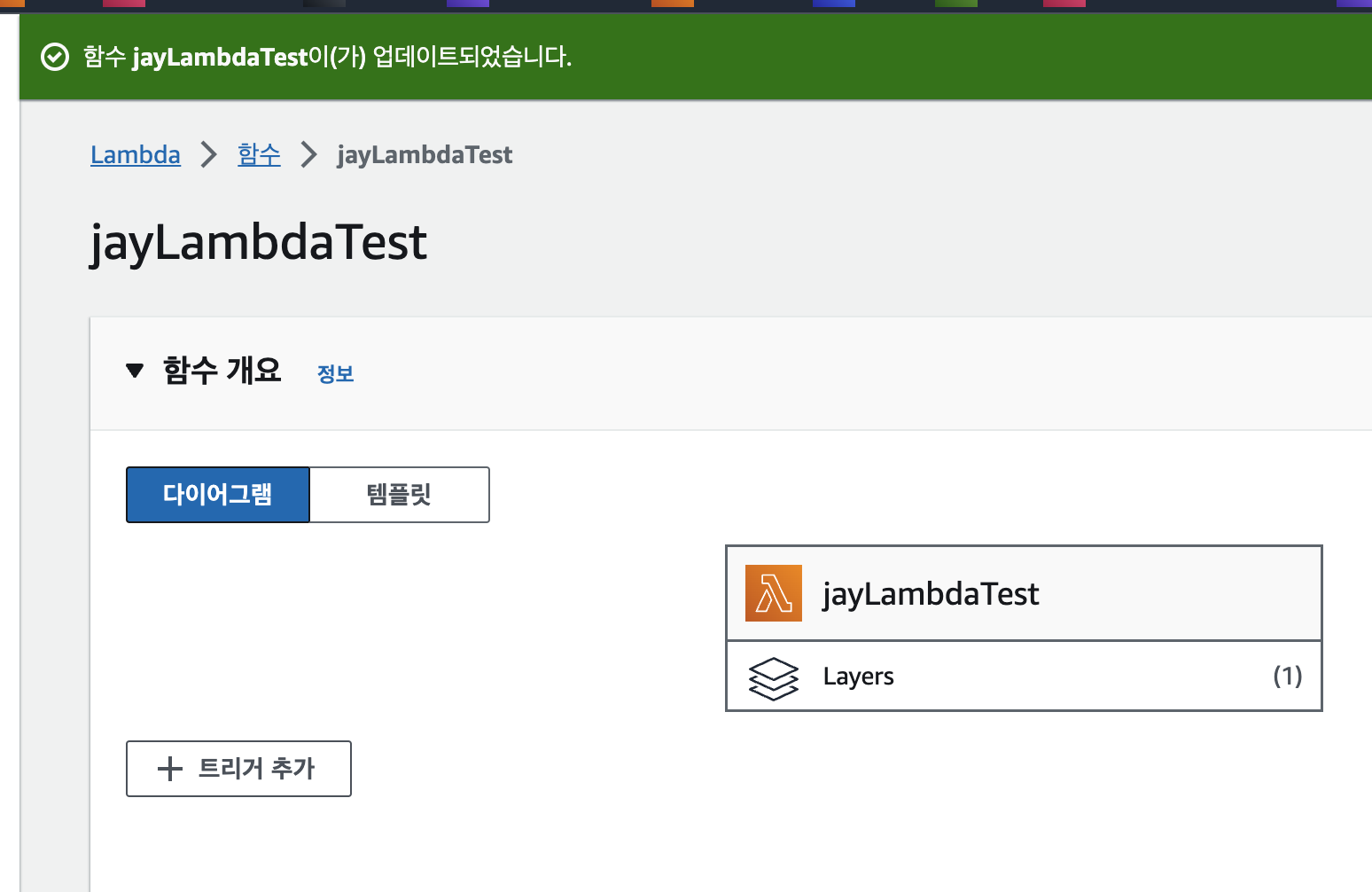Switch to the 템플릿 tab
The image size is (1372, 892).
(399, 495)
